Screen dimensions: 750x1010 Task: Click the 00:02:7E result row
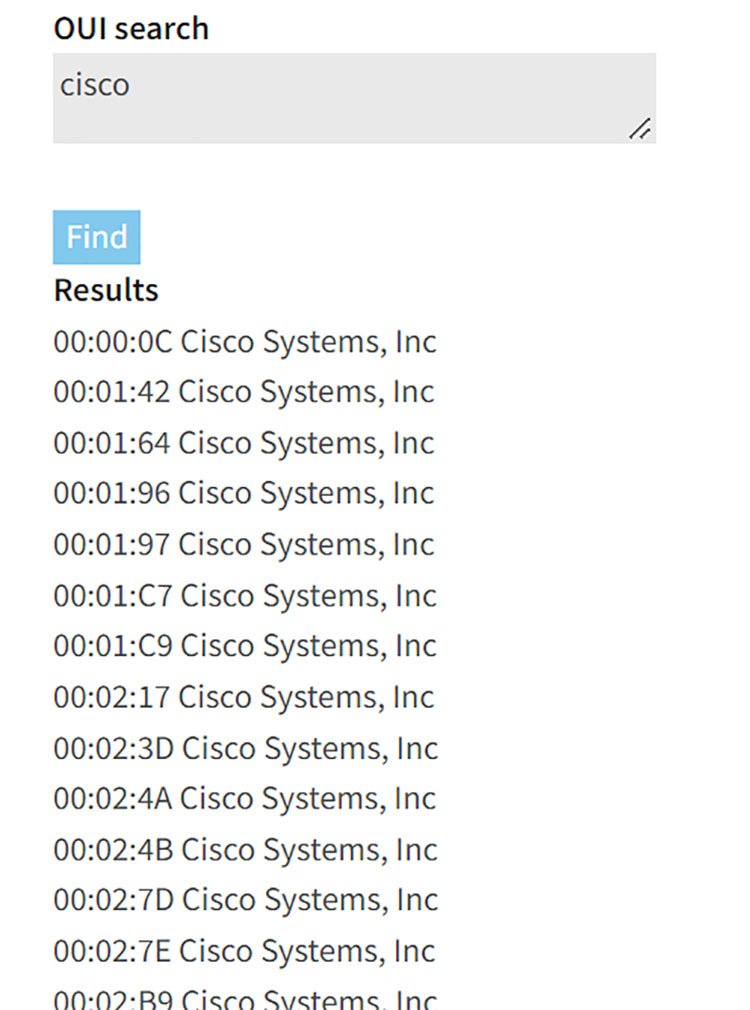(x=245, y=950)
